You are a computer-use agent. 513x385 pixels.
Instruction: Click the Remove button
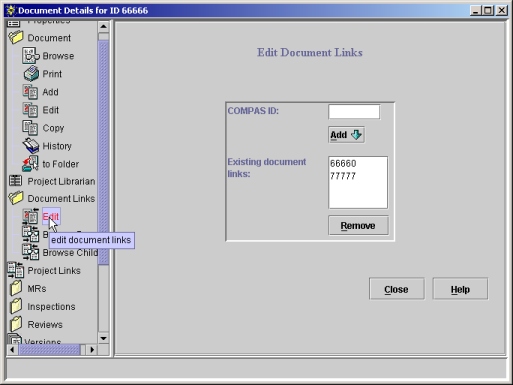point(358,226)
